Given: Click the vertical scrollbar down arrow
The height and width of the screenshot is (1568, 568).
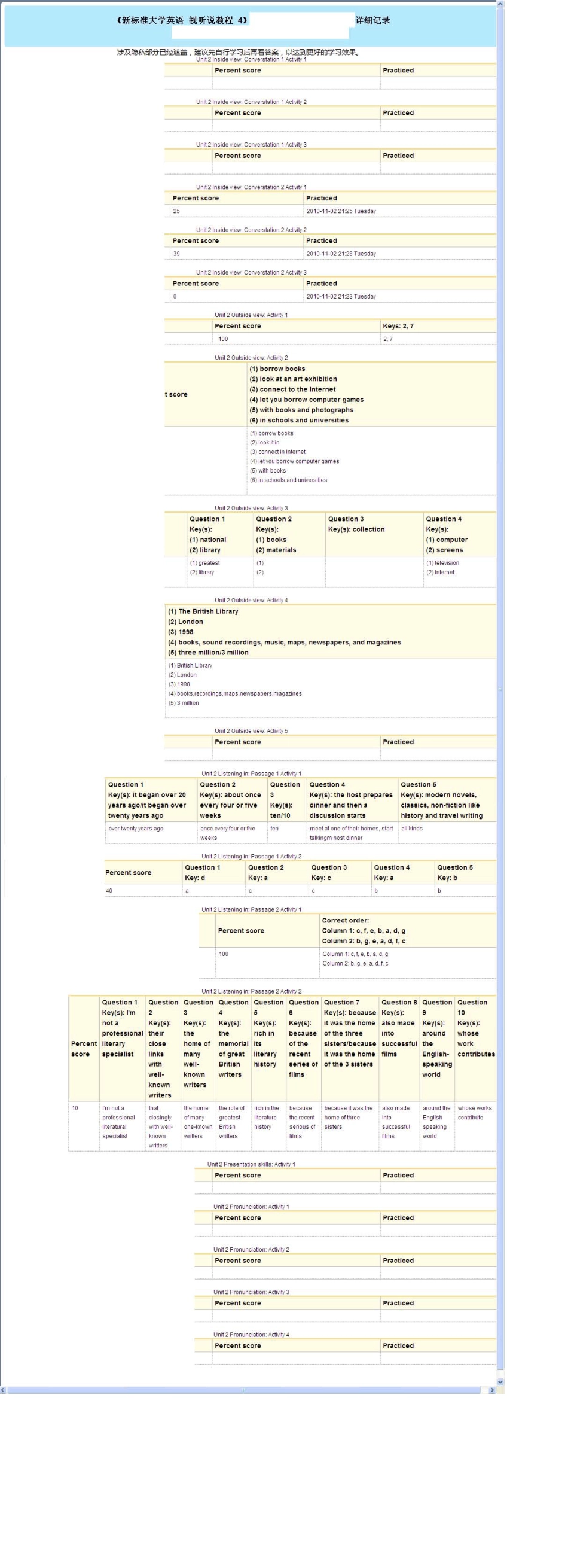Looking at the screenshot, I should pos(500,1382).
